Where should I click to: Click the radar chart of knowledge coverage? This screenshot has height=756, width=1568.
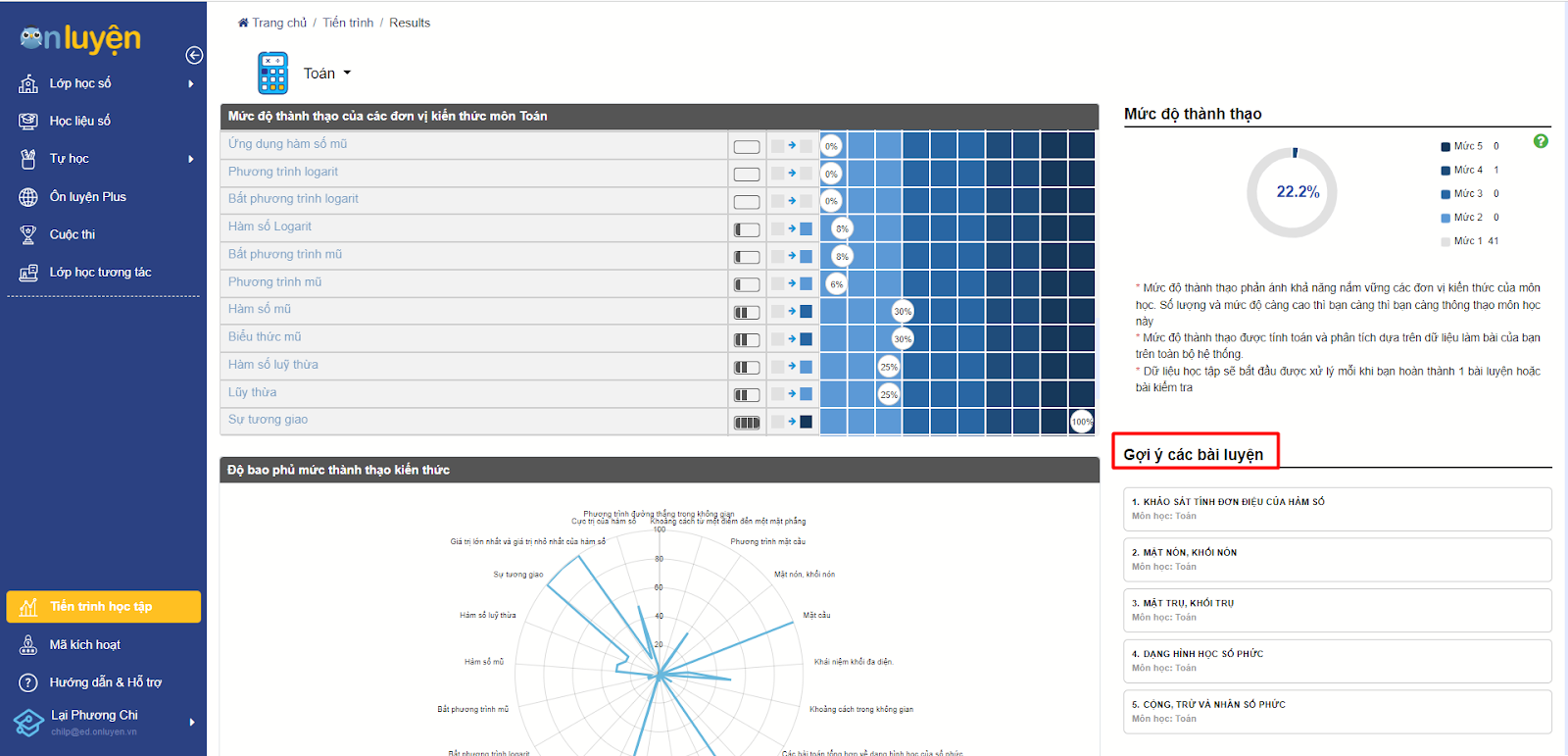click(x=660, y=673)
